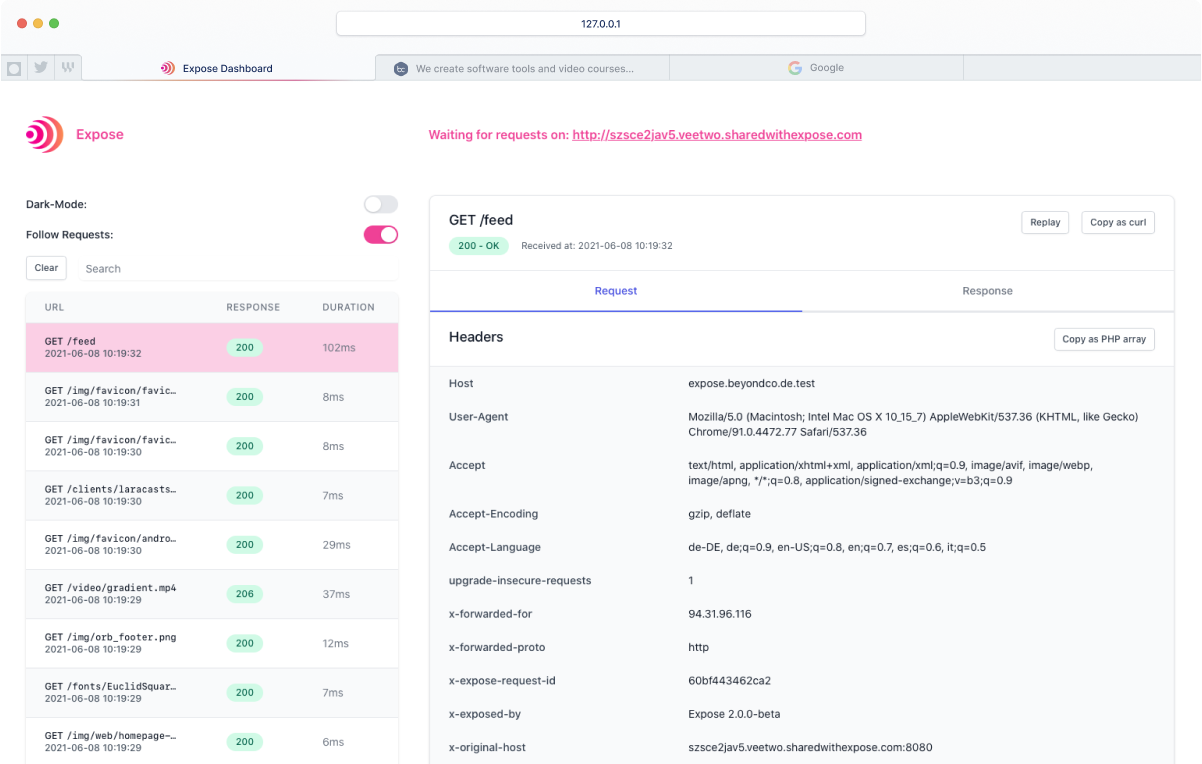Click the Accept-Encoding value "gzip, deflate"
Screen dimensions: 1202x764
719,514
